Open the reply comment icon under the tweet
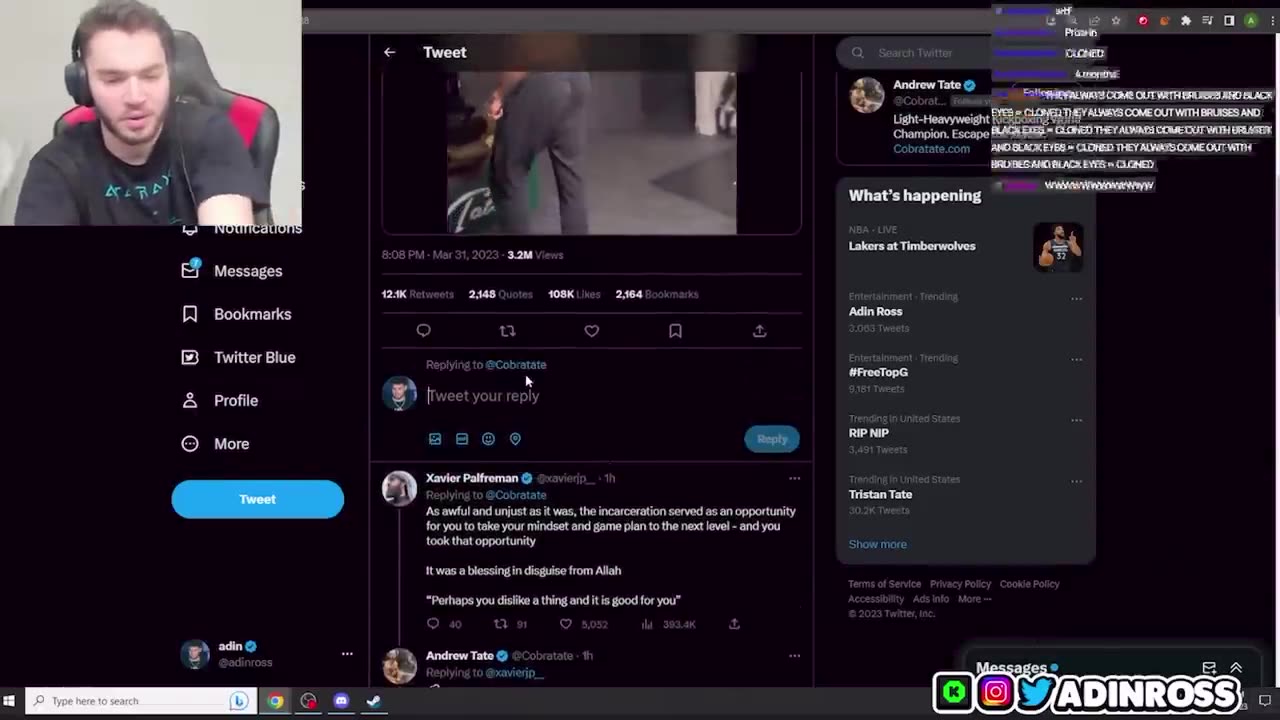 point(423,330)
